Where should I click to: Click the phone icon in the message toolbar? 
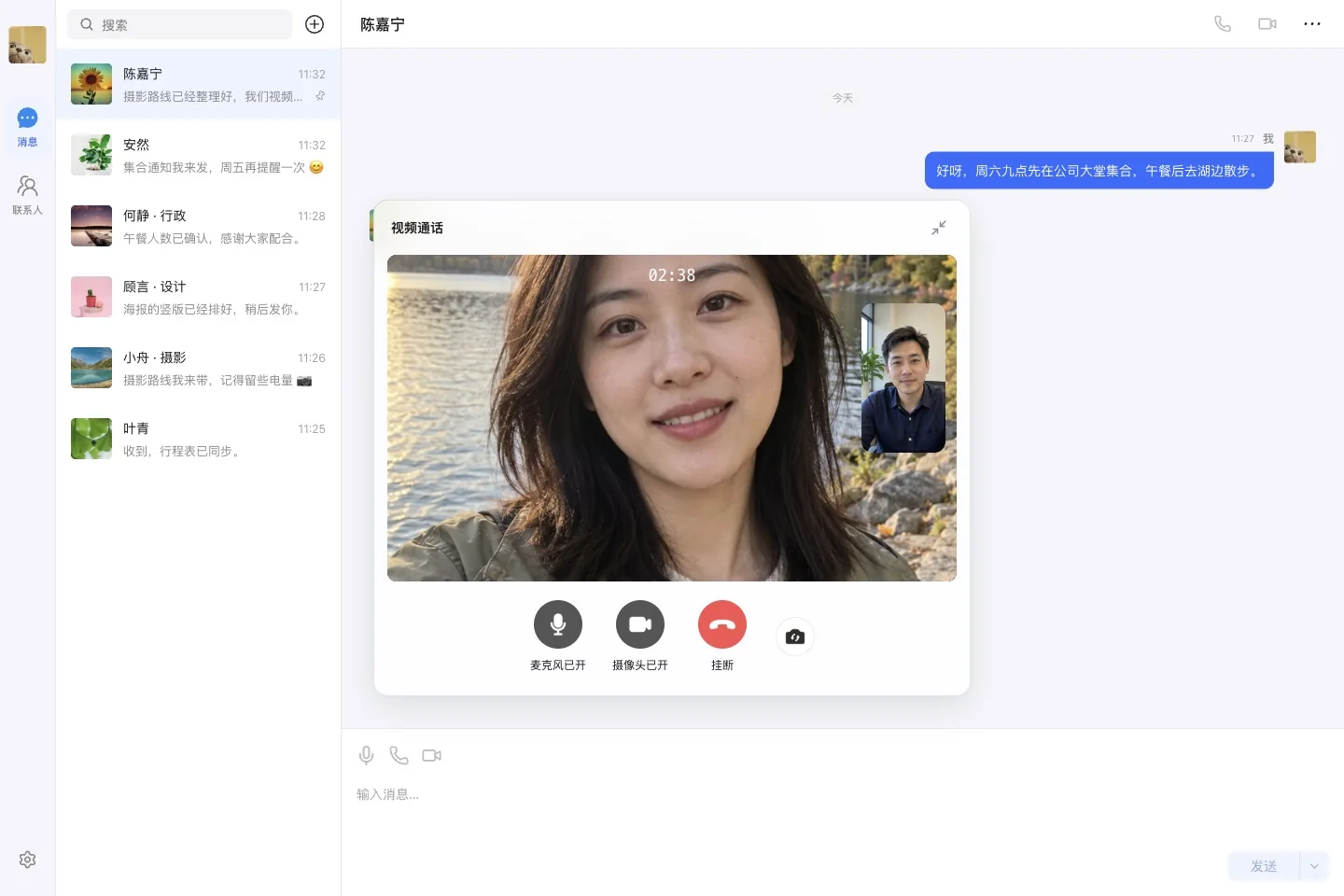[x=399, y=755]
